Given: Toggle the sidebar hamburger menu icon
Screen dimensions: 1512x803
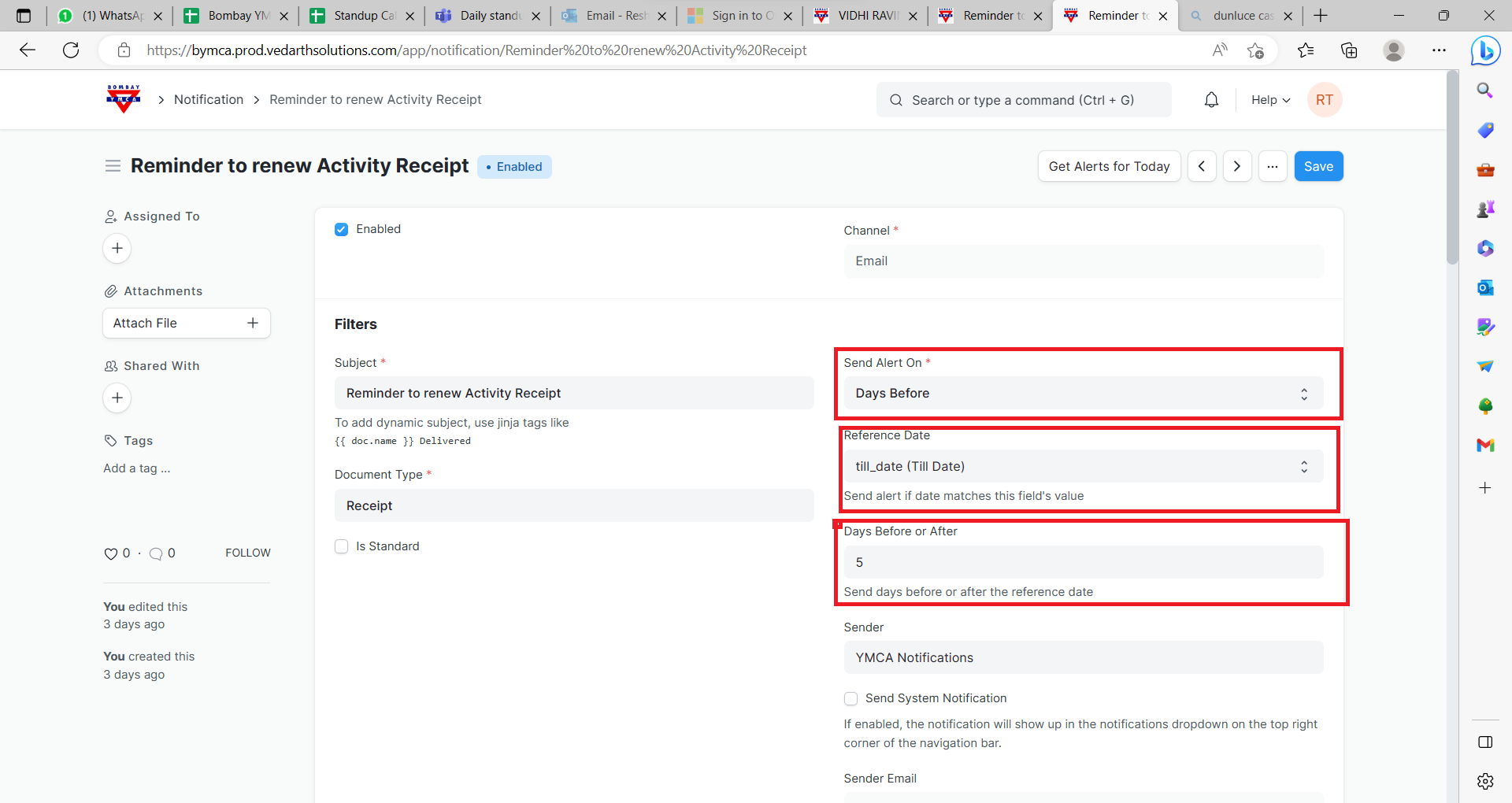Looking at the screenshot, I should click(113, 166).
